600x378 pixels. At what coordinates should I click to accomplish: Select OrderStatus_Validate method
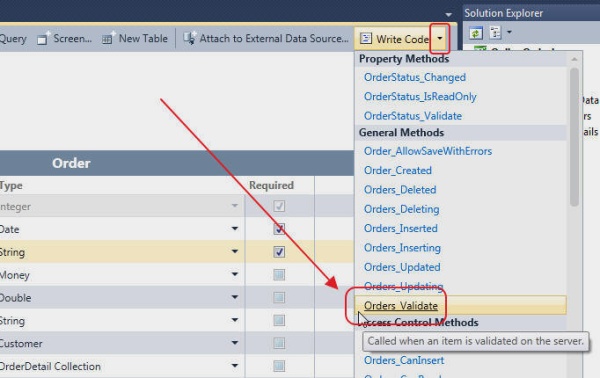[x=413, y=116]
